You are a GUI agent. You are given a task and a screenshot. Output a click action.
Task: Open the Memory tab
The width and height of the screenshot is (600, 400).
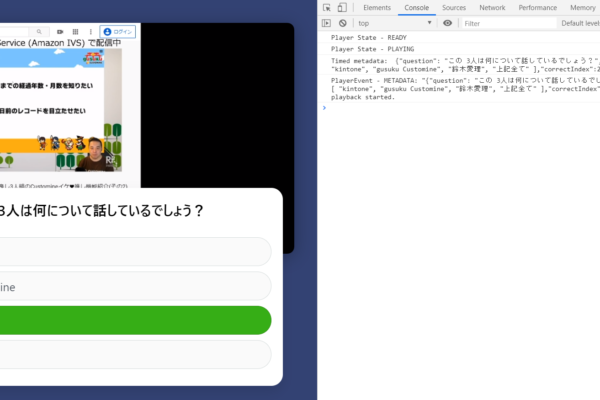pos(583,8)
